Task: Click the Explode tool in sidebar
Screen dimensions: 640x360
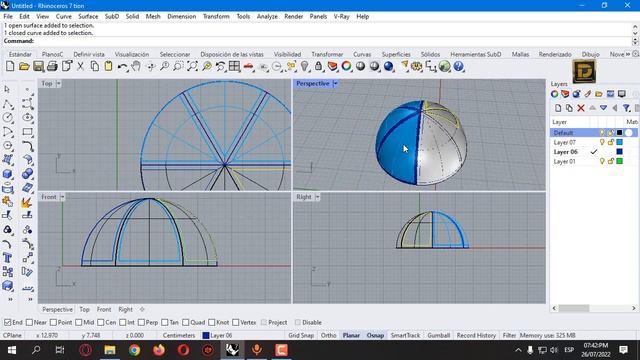Action: (x=26, y=202)
